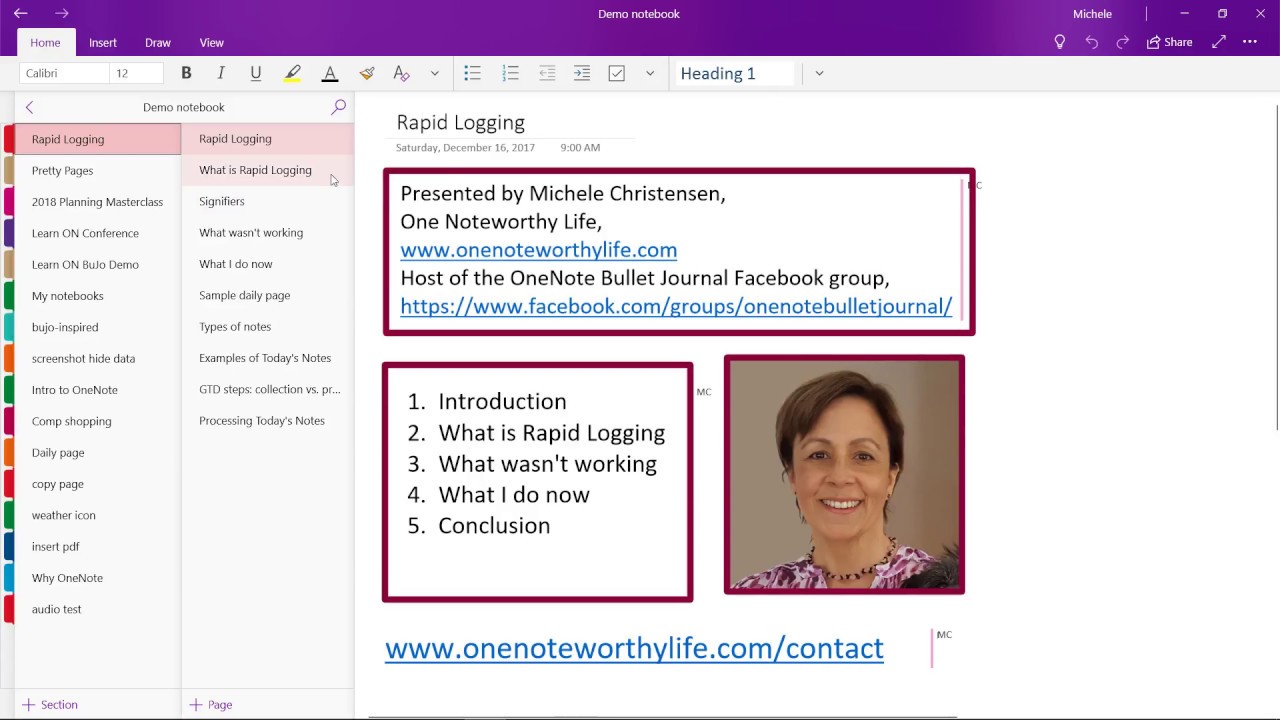This screenshot has height=720, width=1280.
Task: Toggle Italic formatting
Action: coord(221,73)
